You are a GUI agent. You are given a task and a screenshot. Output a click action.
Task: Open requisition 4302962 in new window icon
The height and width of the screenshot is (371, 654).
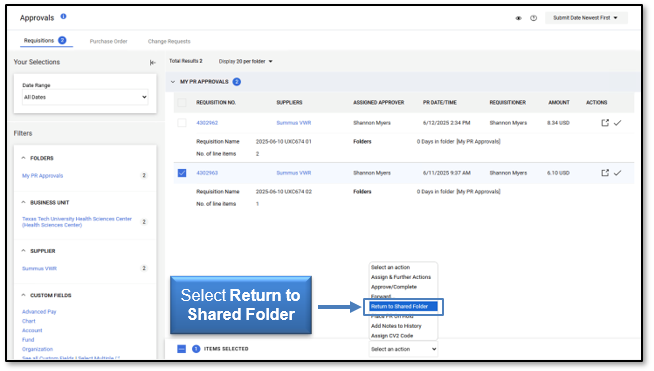coord(605,123)
